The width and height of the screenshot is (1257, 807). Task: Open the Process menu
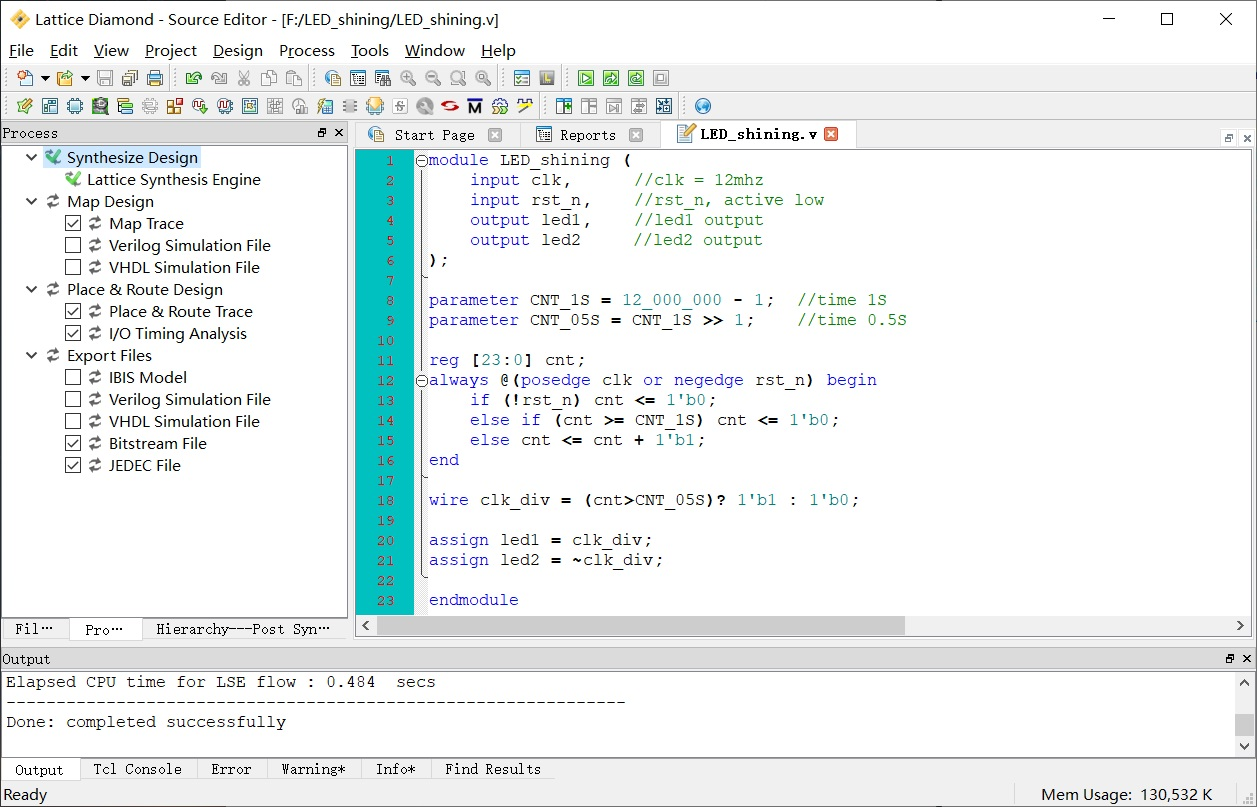coord(306,51)
